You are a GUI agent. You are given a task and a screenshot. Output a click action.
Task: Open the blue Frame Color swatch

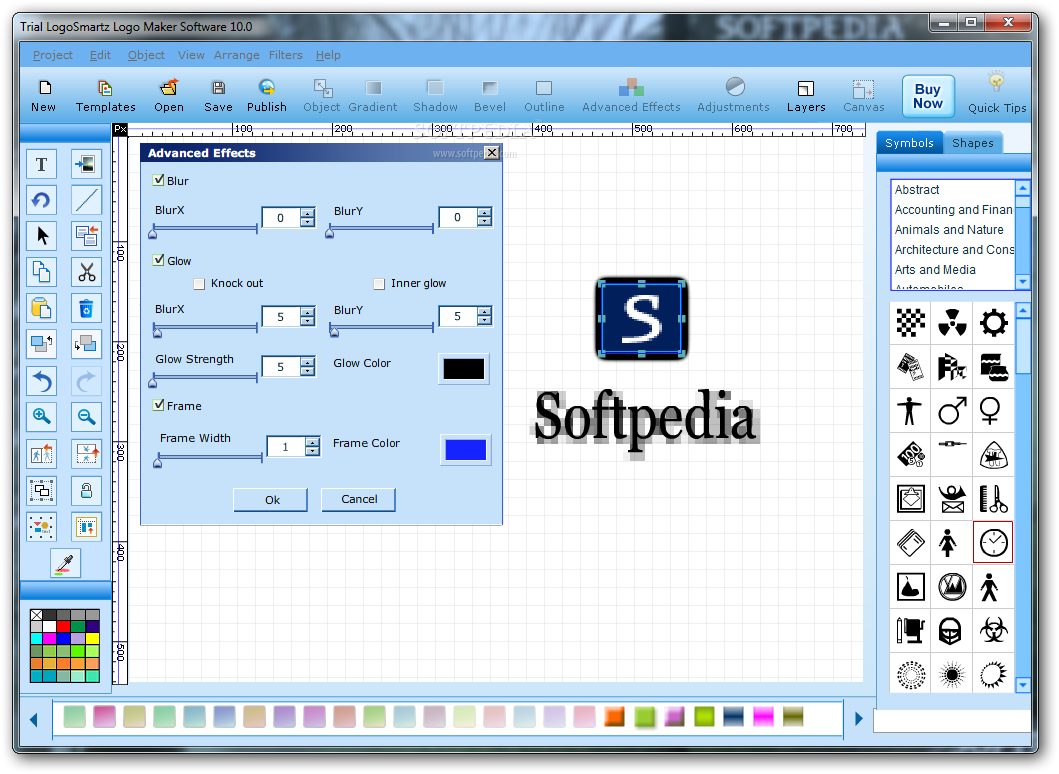click(x=465, y=449)
